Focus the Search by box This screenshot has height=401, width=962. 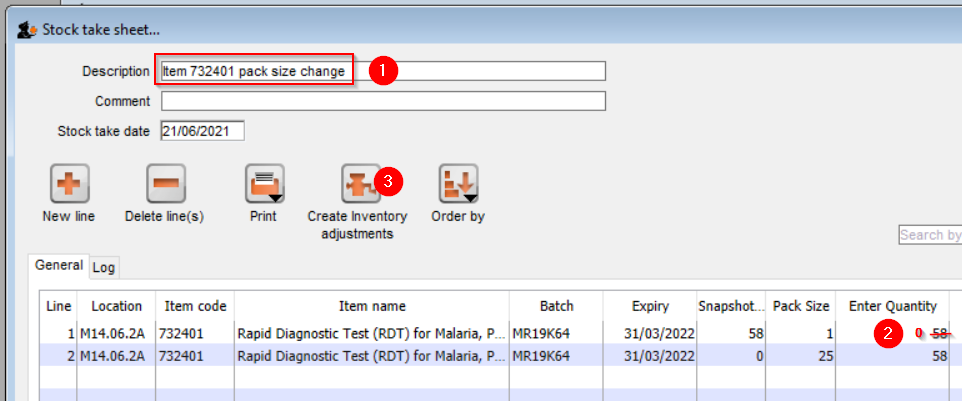pyautogui.click(x=929, y=235)
